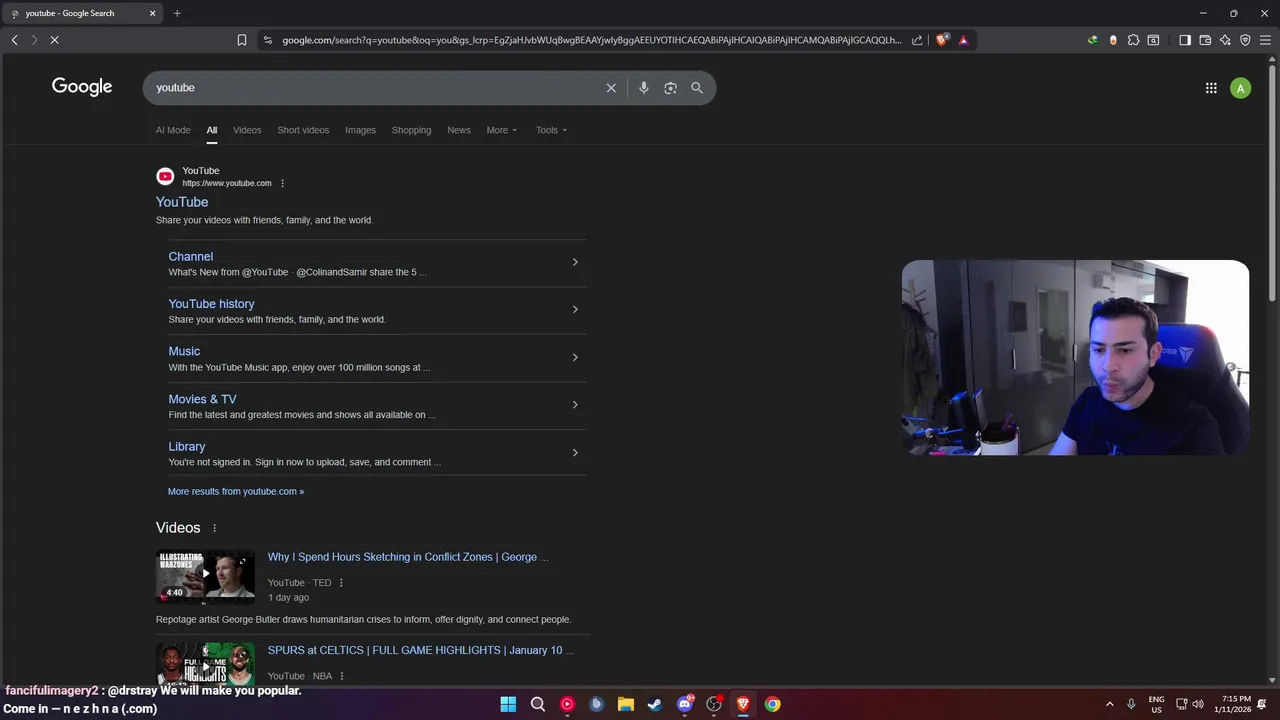The height and width of the screenshot is (720, 1280).
Task: Click the Internet Download Manager extension icon
Action: click(1093, 40)
